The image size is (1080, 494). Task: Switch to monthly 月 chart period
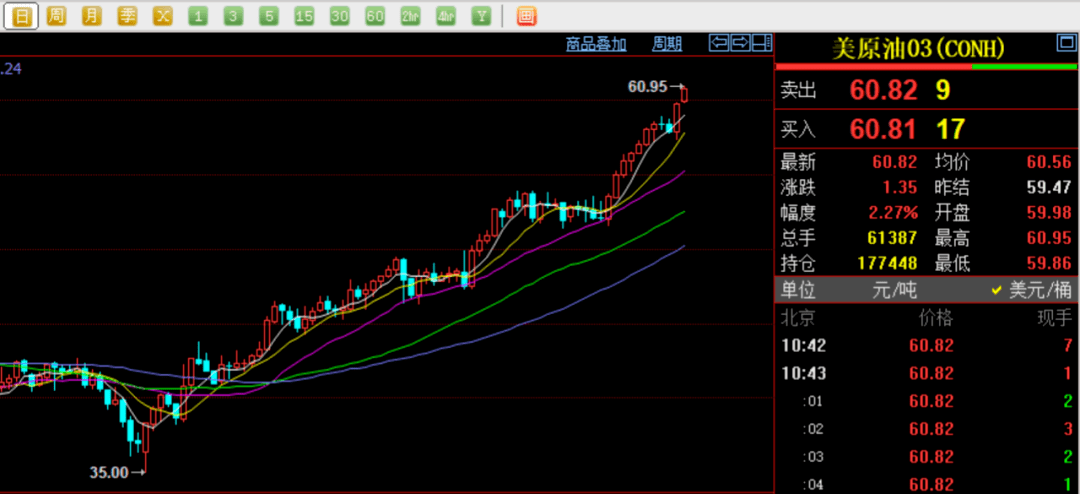click(x=92, y=16)
